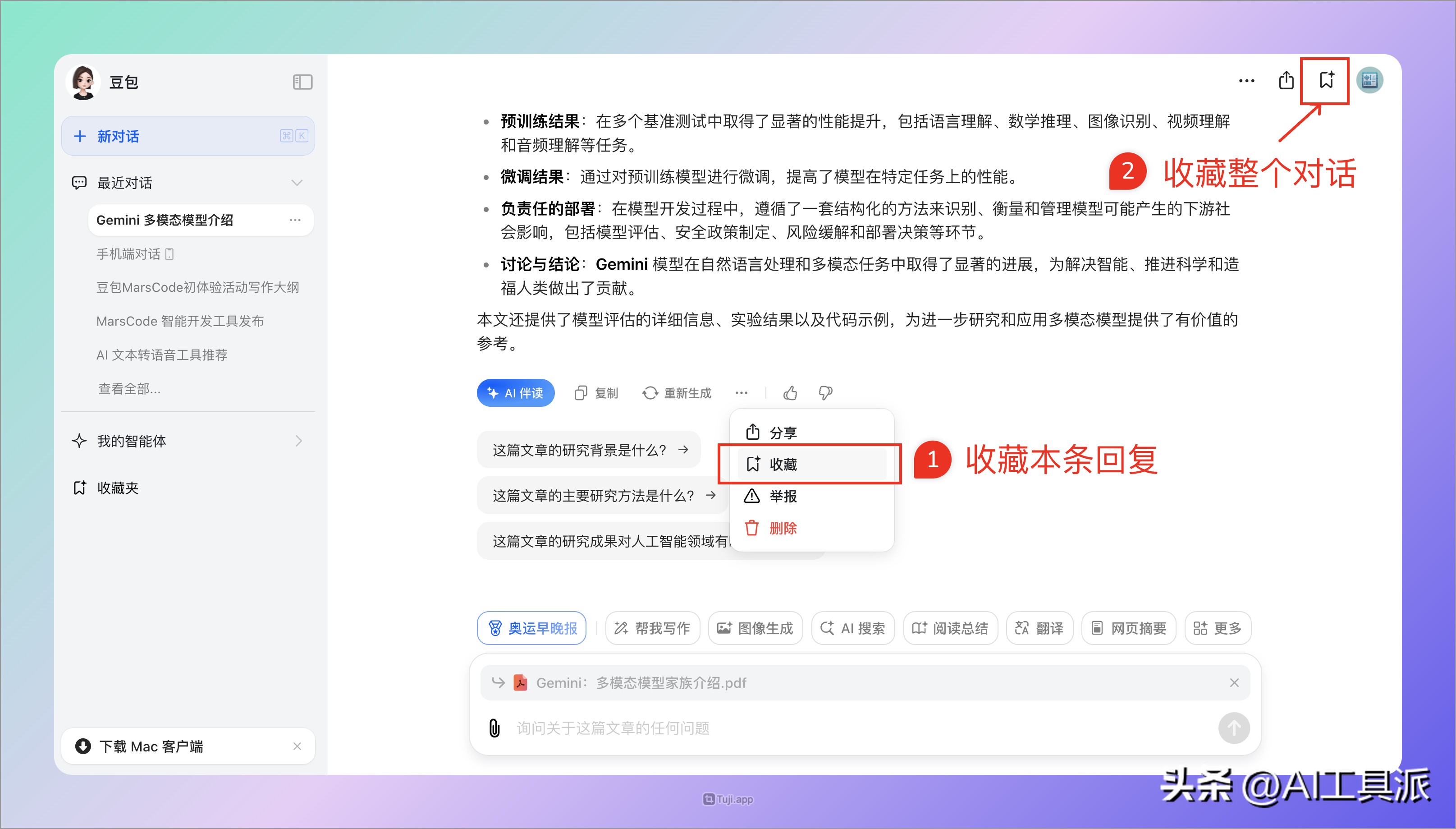Click the thumbs down icon
This screenshot has width=1456, height=829.
click(x=825, y=393)
